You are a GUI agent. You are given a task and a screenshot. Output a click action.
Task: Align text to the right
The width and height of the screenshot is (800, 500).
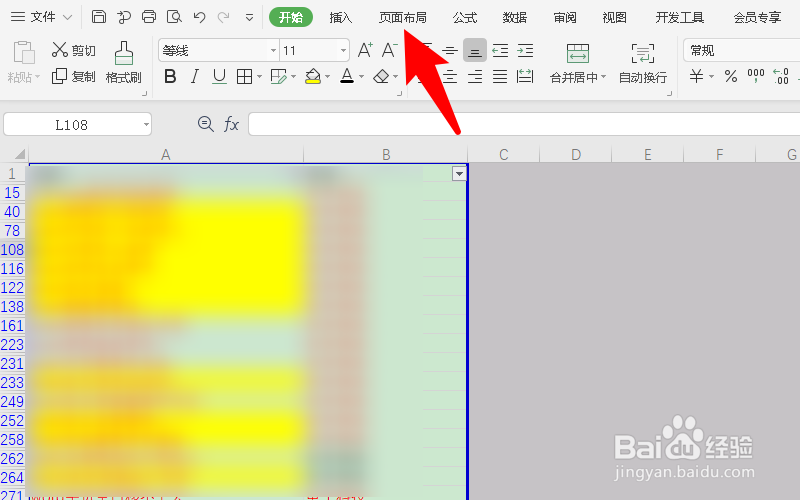(475, 77)
